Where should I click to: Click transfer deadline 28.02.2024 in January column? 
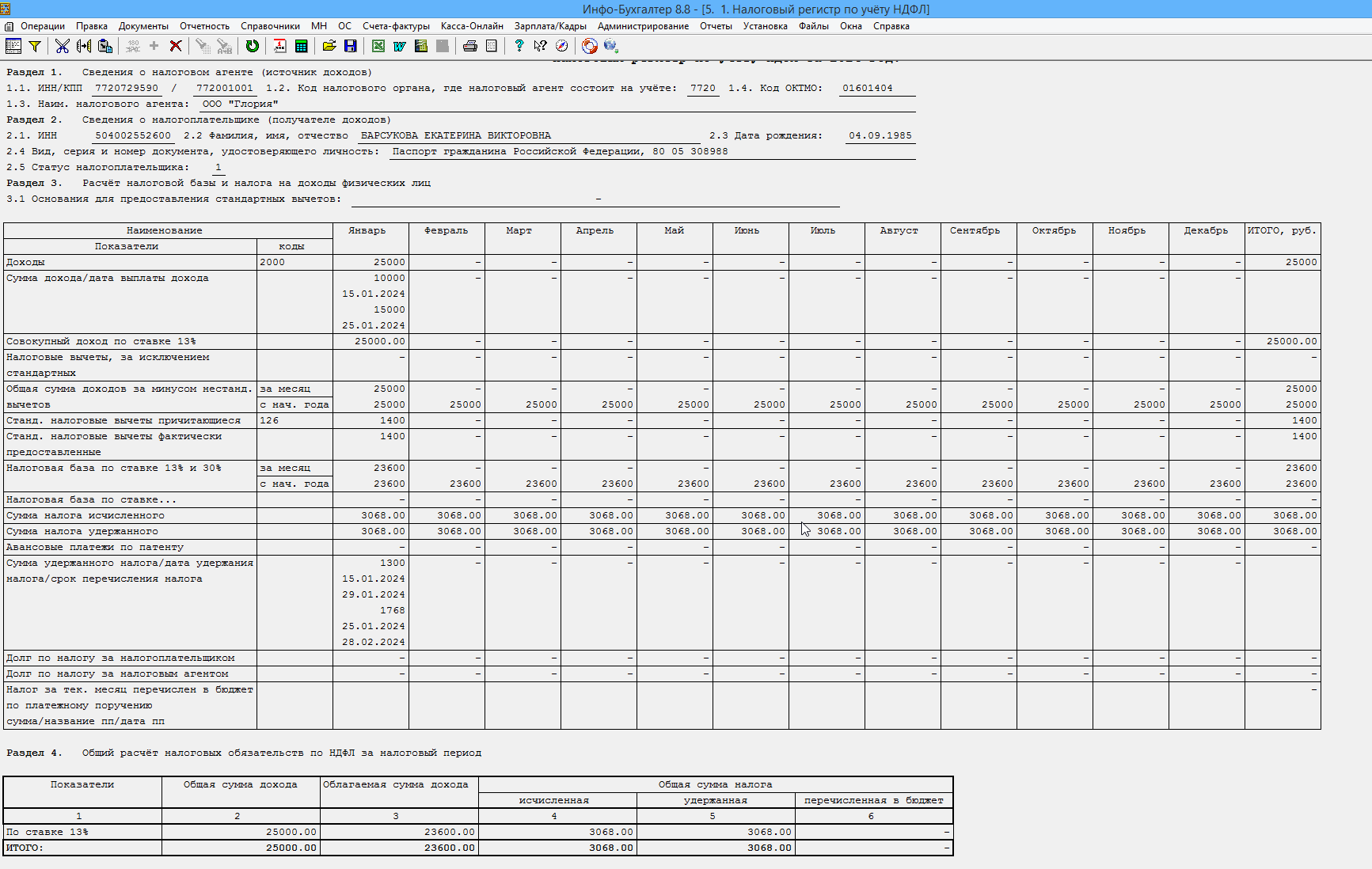tap(374, 642)
